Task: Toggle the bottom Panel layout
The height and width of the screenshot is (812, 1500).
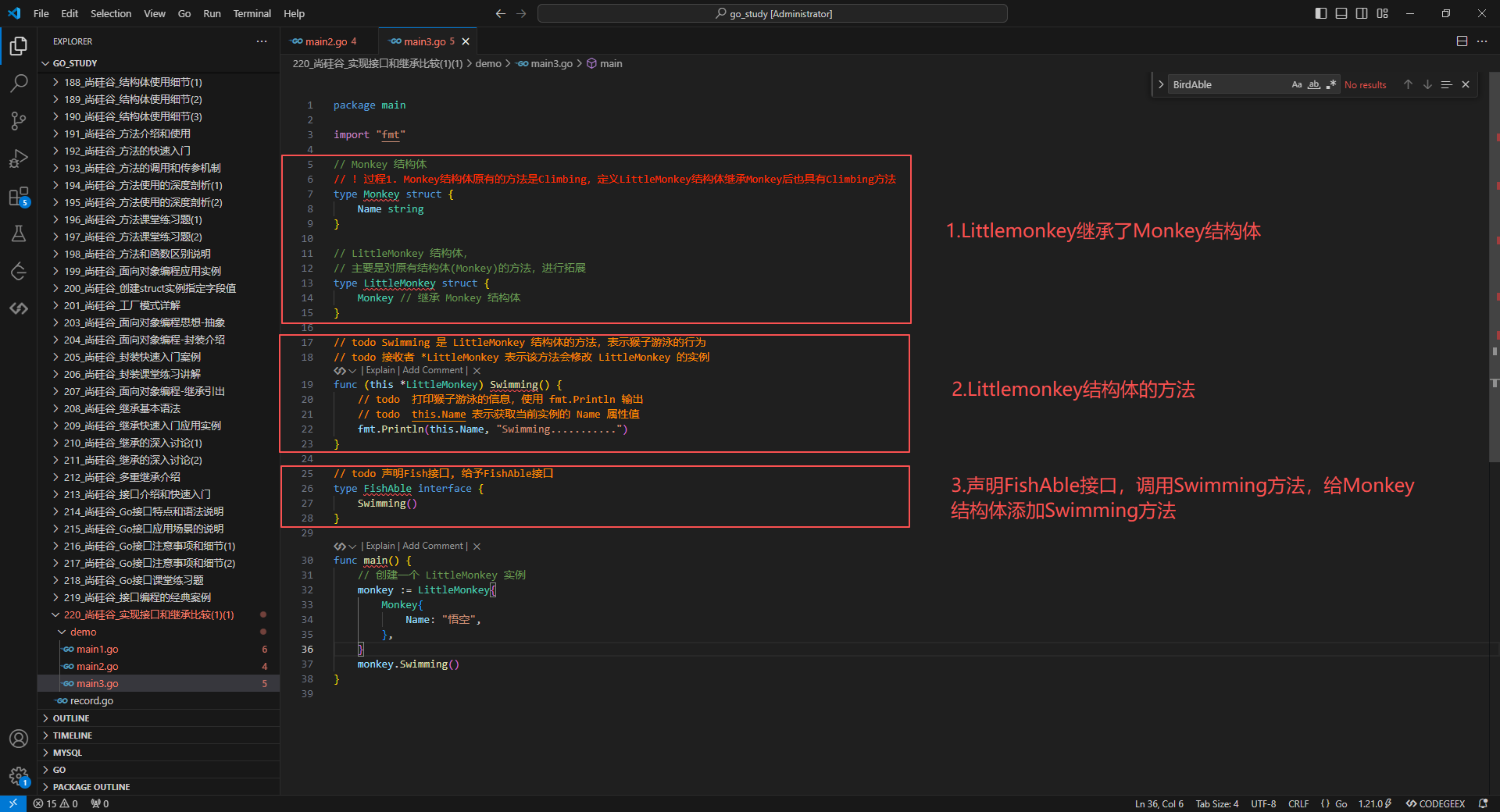Action: pyautogui.click(x=1341, y=13)
